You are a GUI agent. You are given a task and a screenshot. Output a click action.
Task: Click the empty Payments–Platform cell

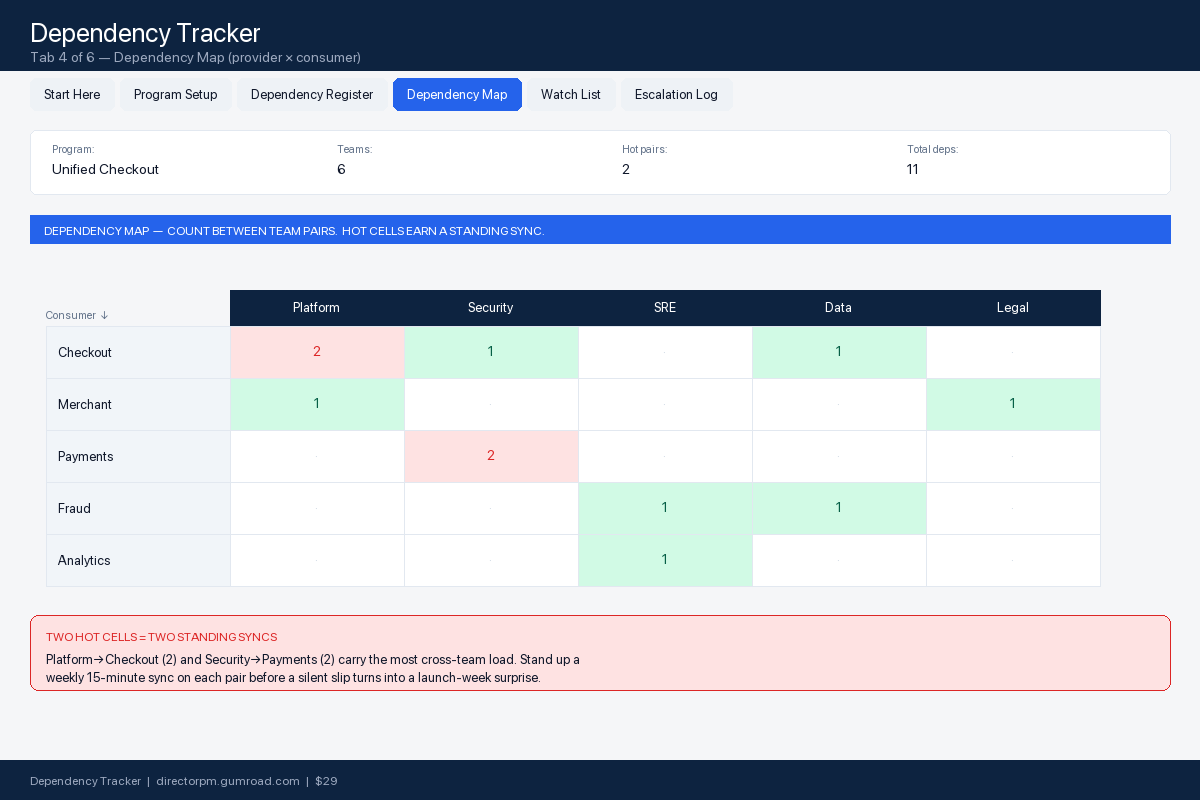pos(317,457)
